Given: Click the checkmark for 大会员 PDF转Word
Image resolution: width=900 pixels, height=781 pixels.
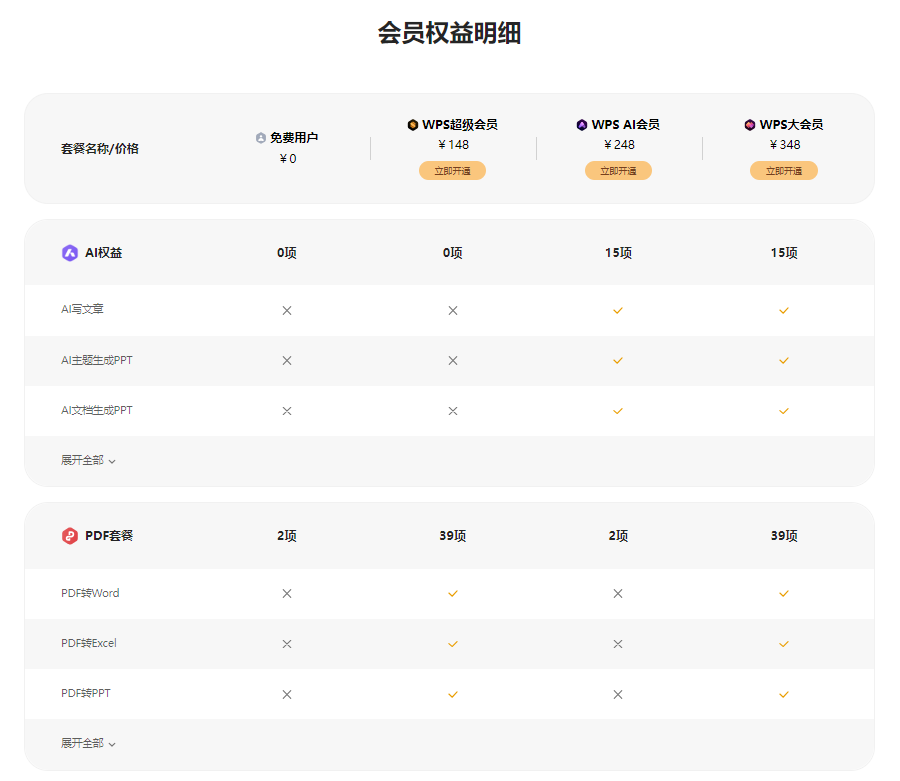Looking at the screenshot, I should tap(784, 593).
